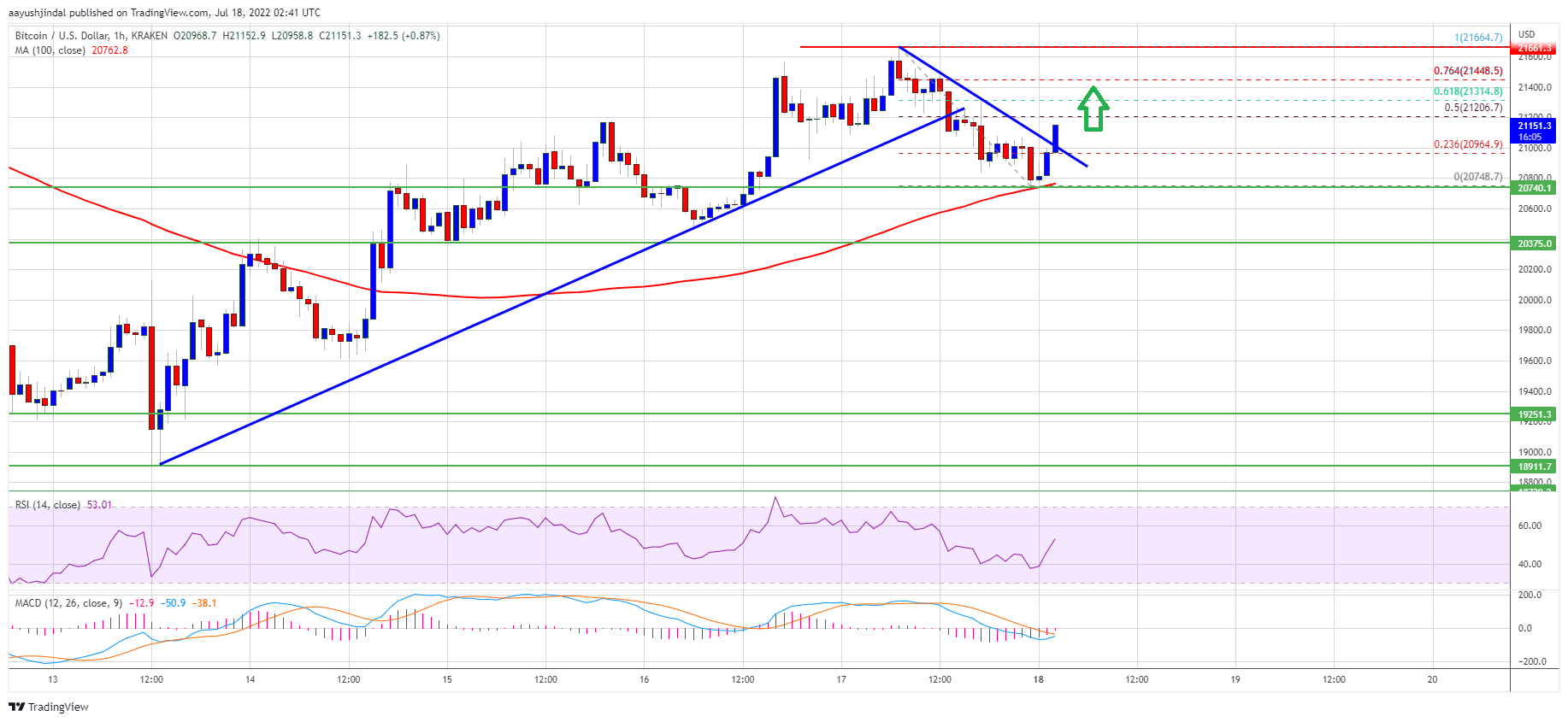Click date label 14 on time axis
Image resolution: width=1568 pixels, height=722 pixels.
click(x=250, y=679)
